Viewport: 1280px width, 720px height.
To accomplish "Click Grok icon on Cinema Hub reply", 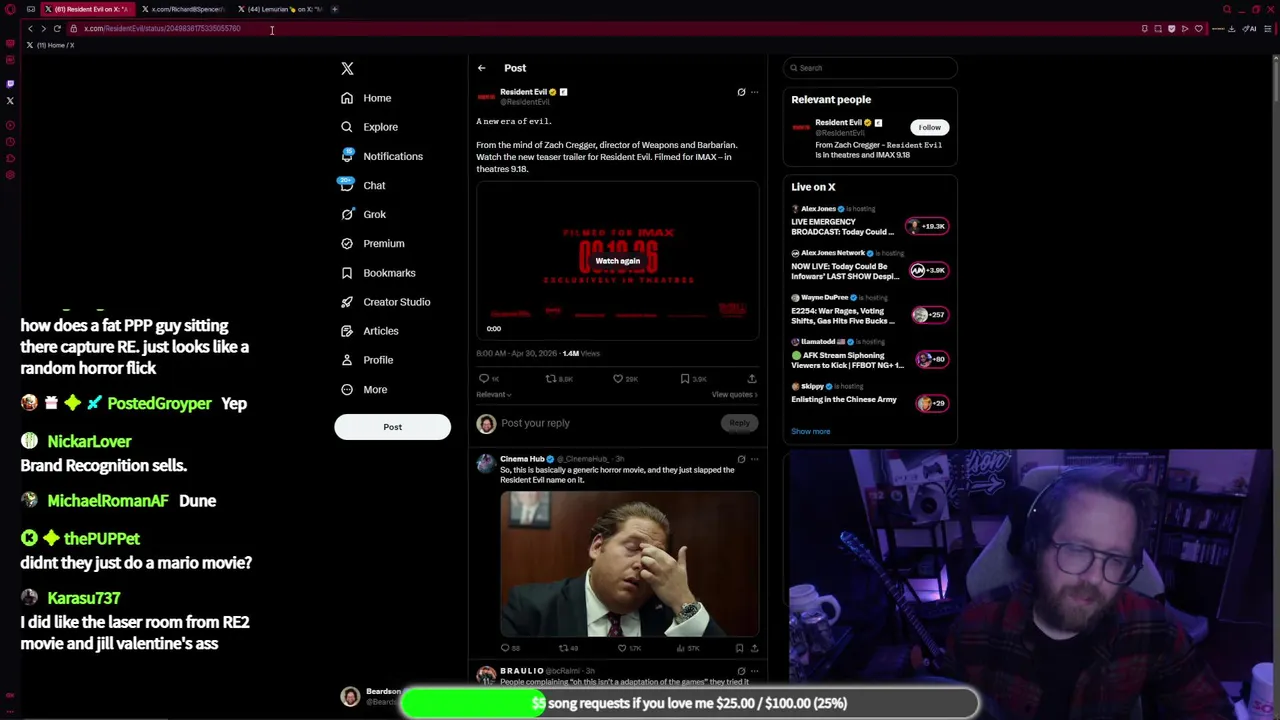I will tap(741, 459).
